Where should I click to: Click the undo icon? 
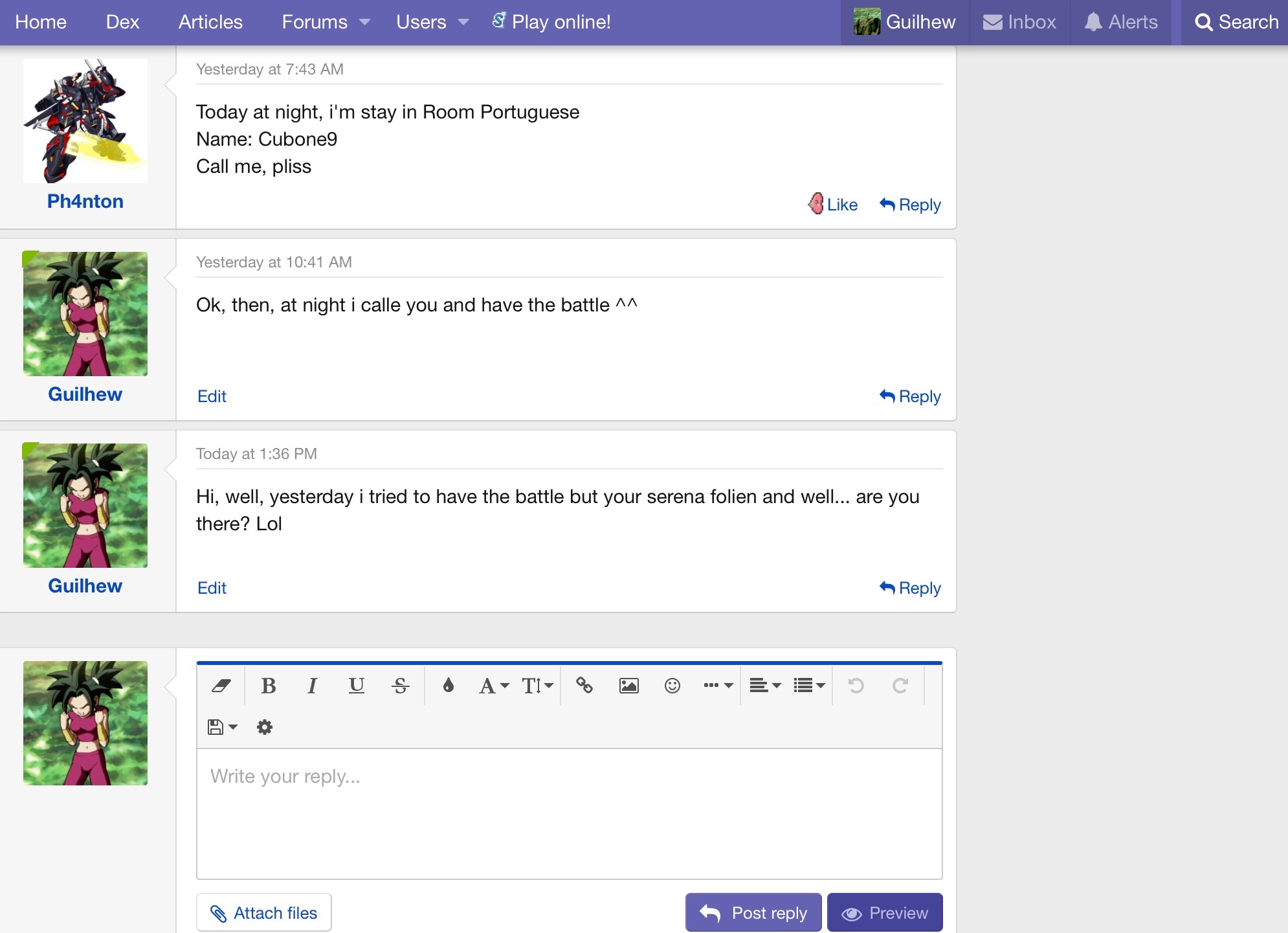click(856, 686)
